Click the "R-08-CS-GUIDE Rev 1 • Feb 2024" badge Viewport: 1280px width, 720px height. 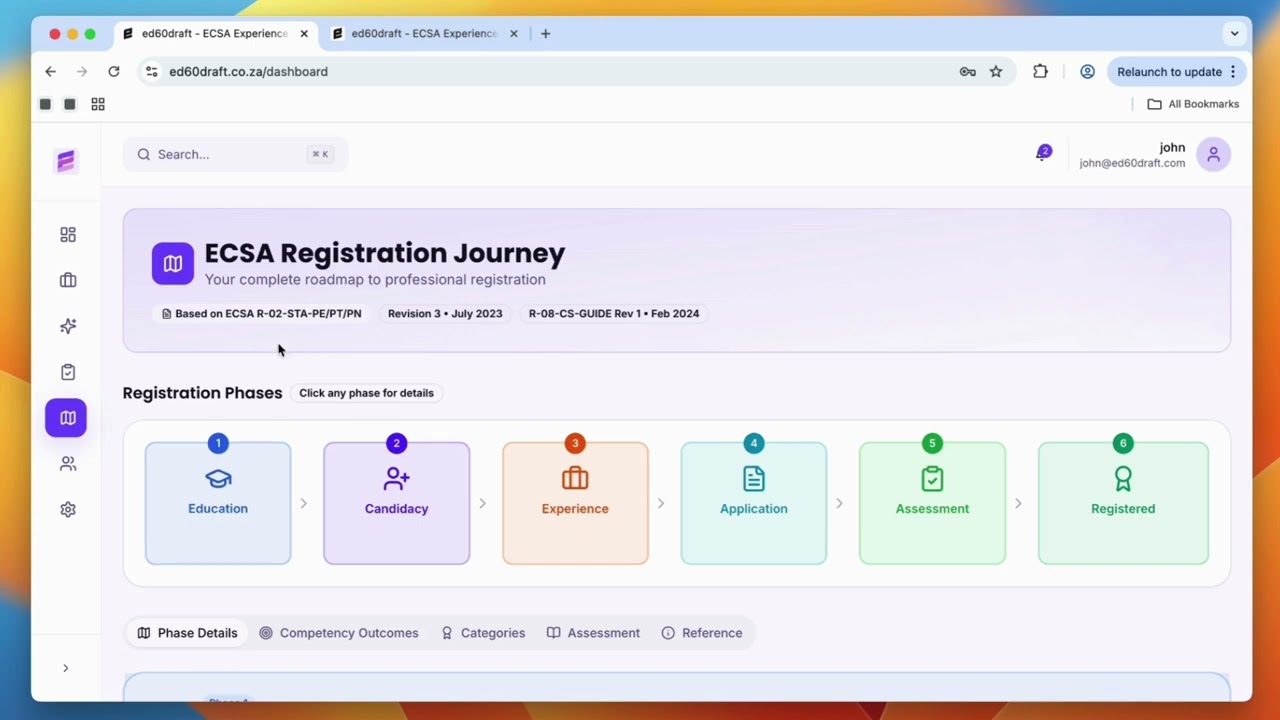pyautogui.click(x=614, y=314)
